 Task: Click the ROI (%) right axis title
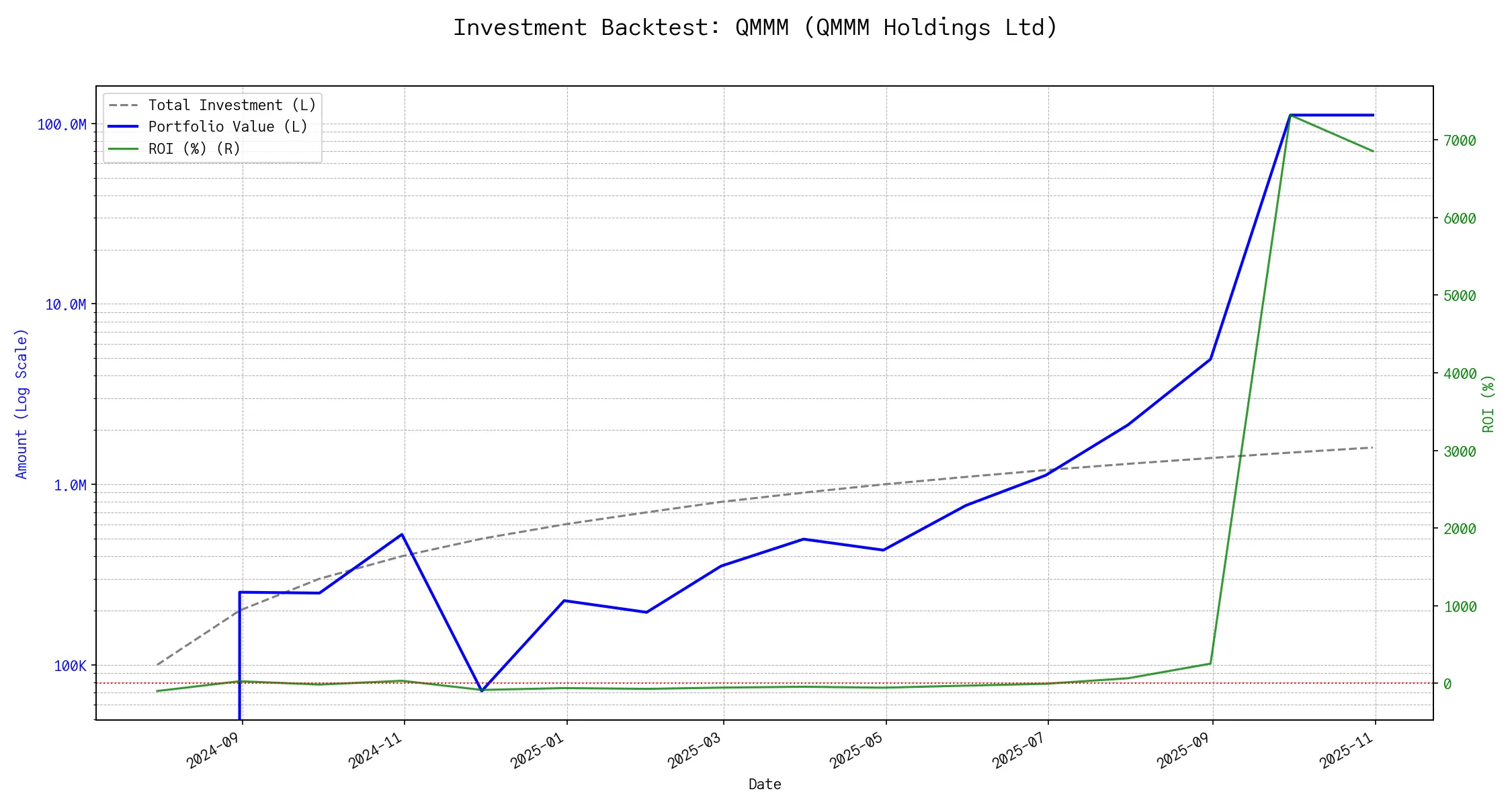tap(1488, 404)
